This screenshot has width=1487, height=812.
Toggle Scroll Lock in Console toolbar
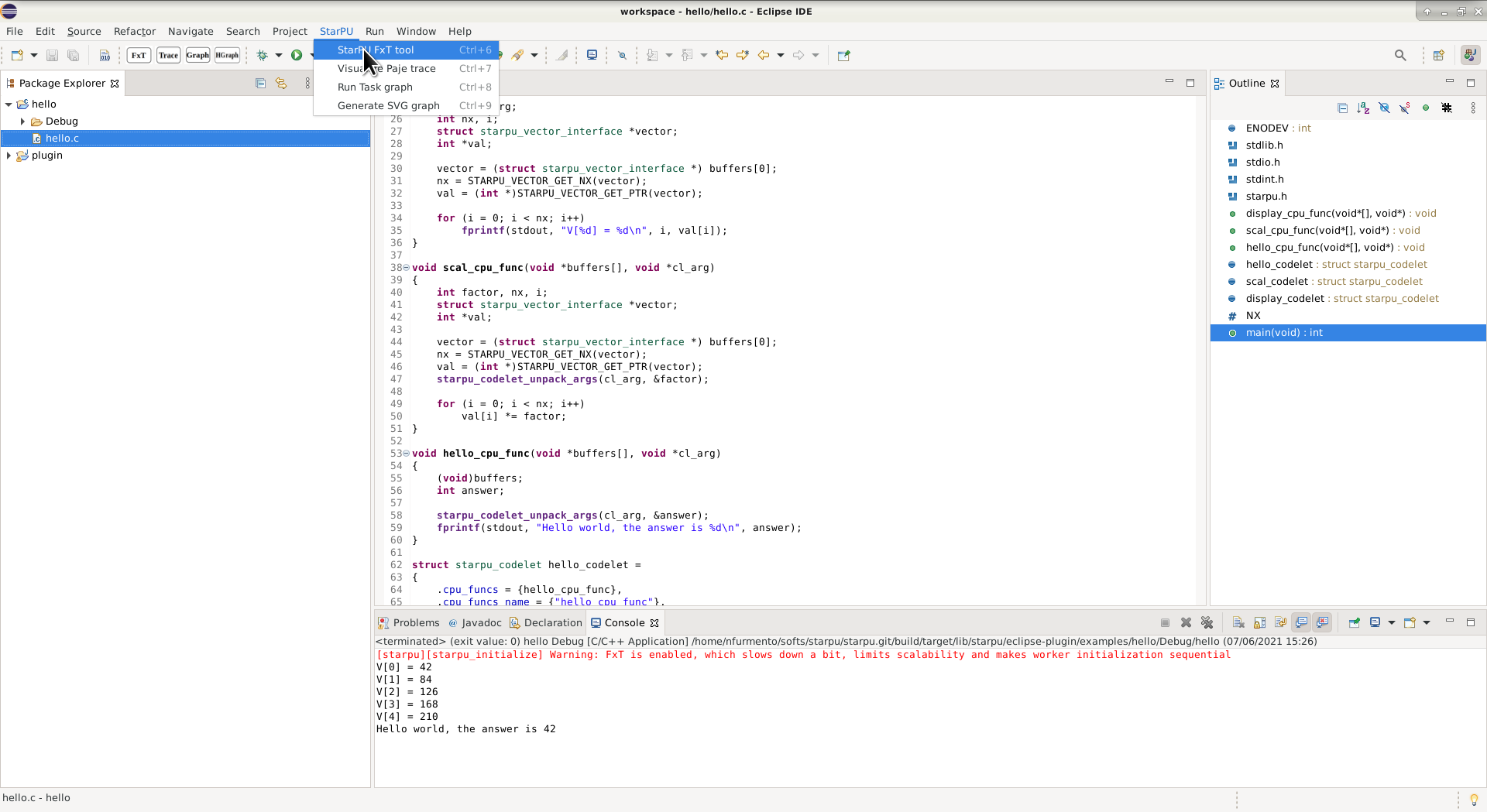(x=1259, y=622)
